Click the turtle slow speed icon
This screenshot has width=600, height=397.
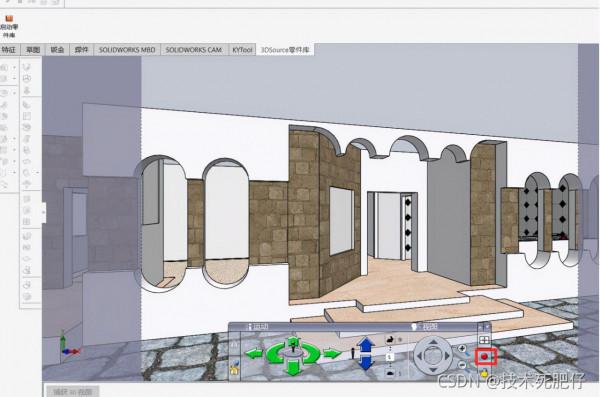pyautogui.click(x=390, y=373)
